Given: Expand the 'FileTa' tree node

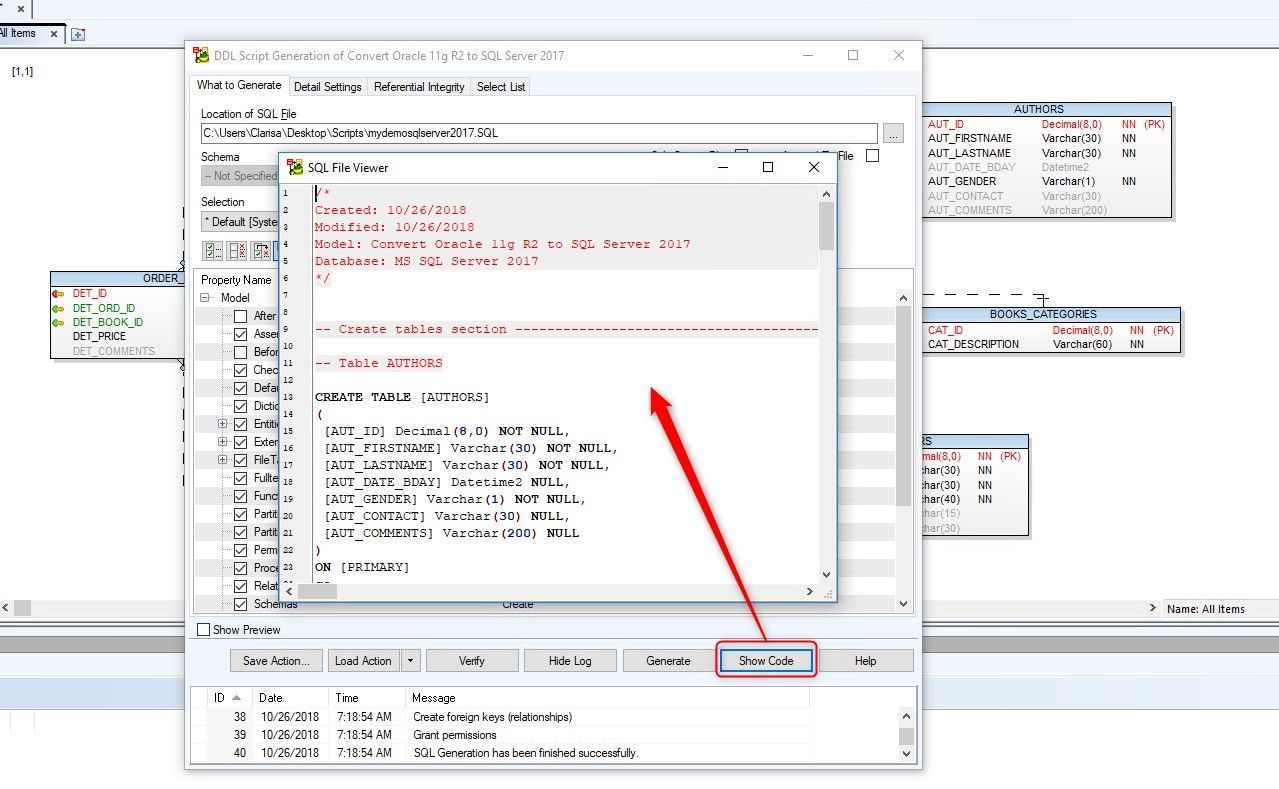Looking at the screenshot, I should point(224,460).
